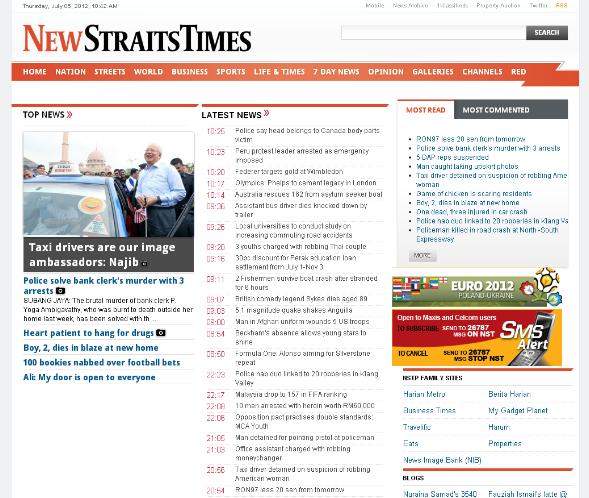
Task: Click the MORE button under Most Read
Action: 423,256
